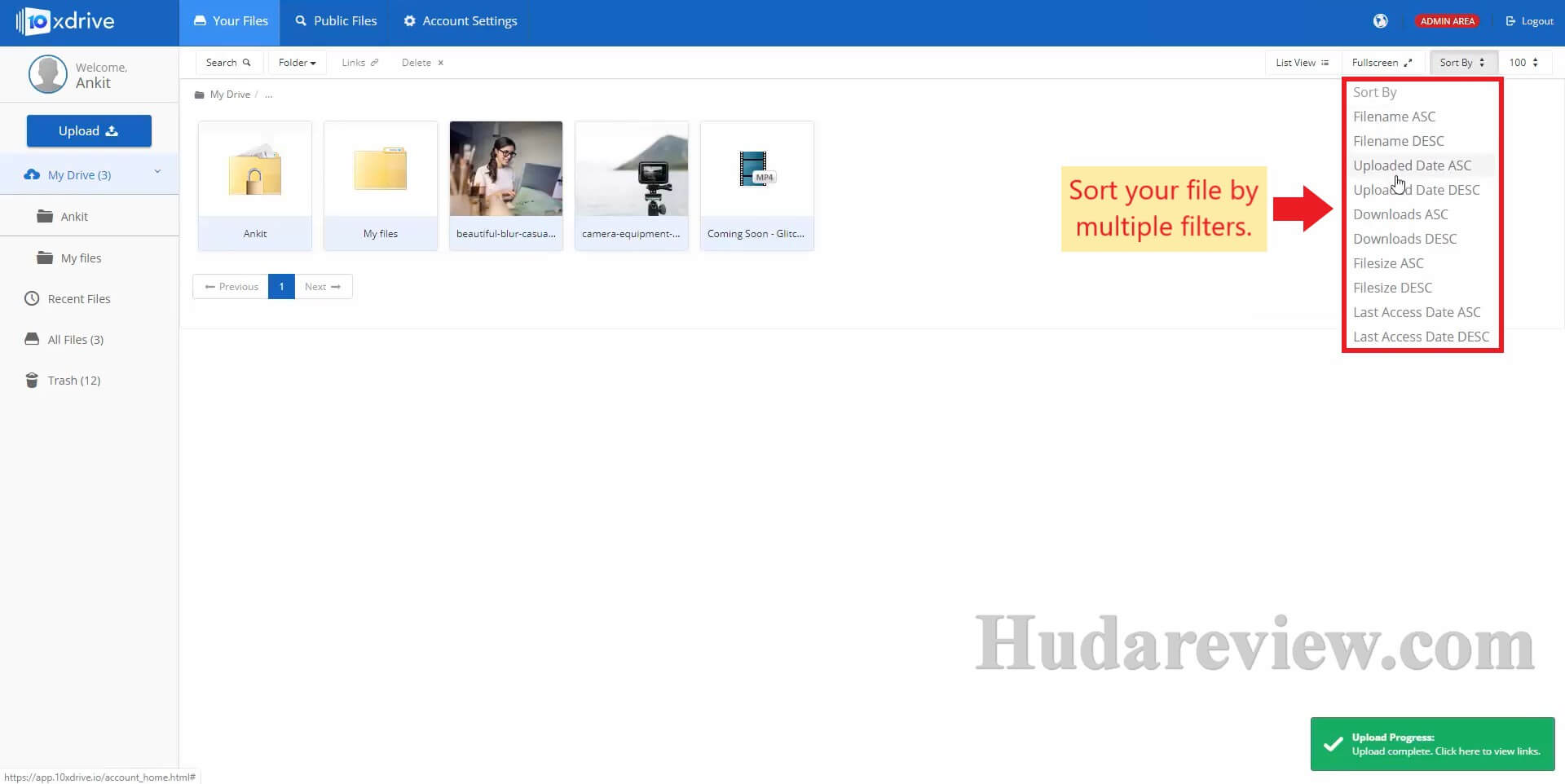
Task: Open the Your Files tab
Action: 230,21
